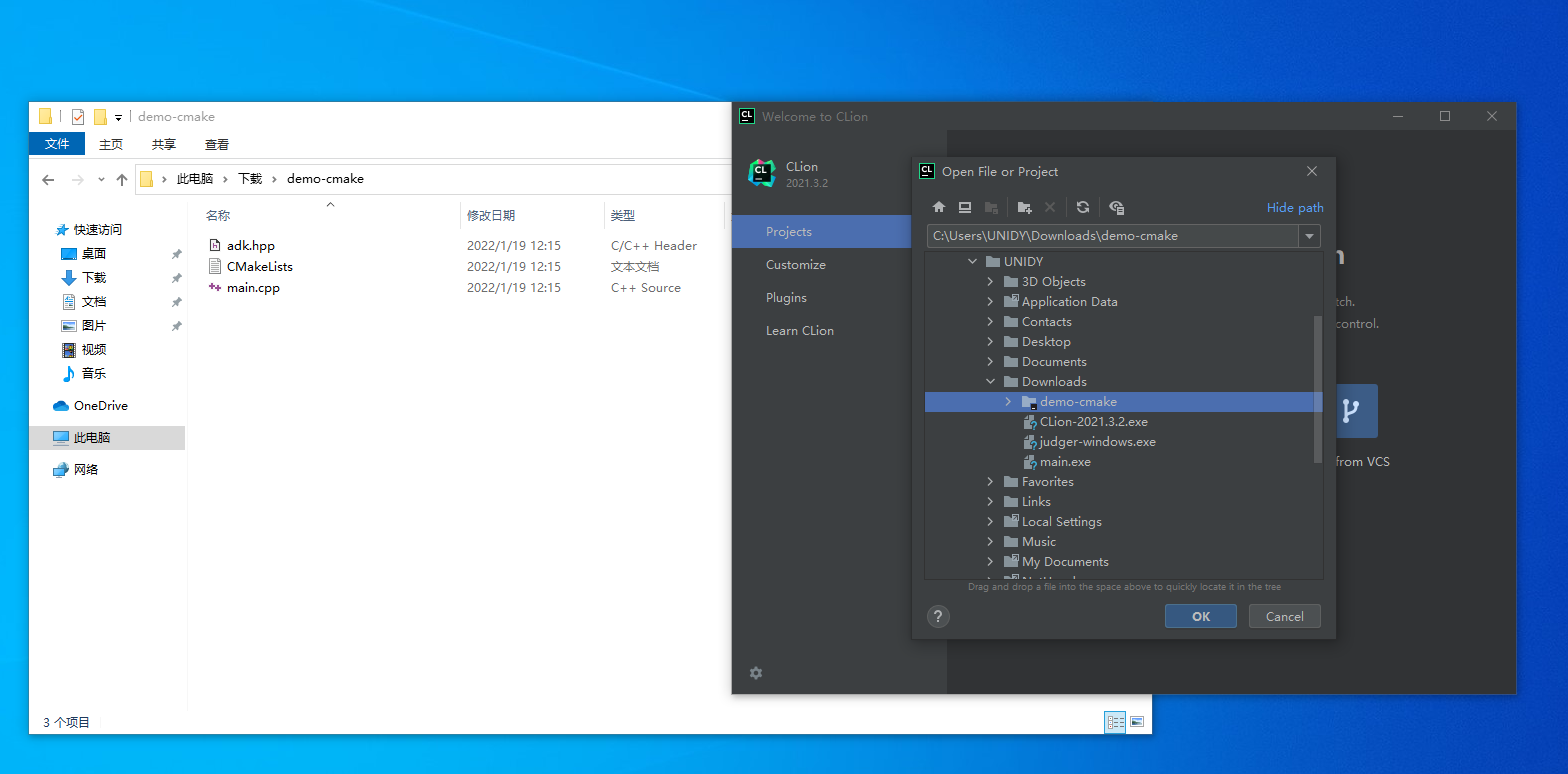Click the CLion logo in welcome sidebar
1568x774 pixels.
(x=762, y=173)
